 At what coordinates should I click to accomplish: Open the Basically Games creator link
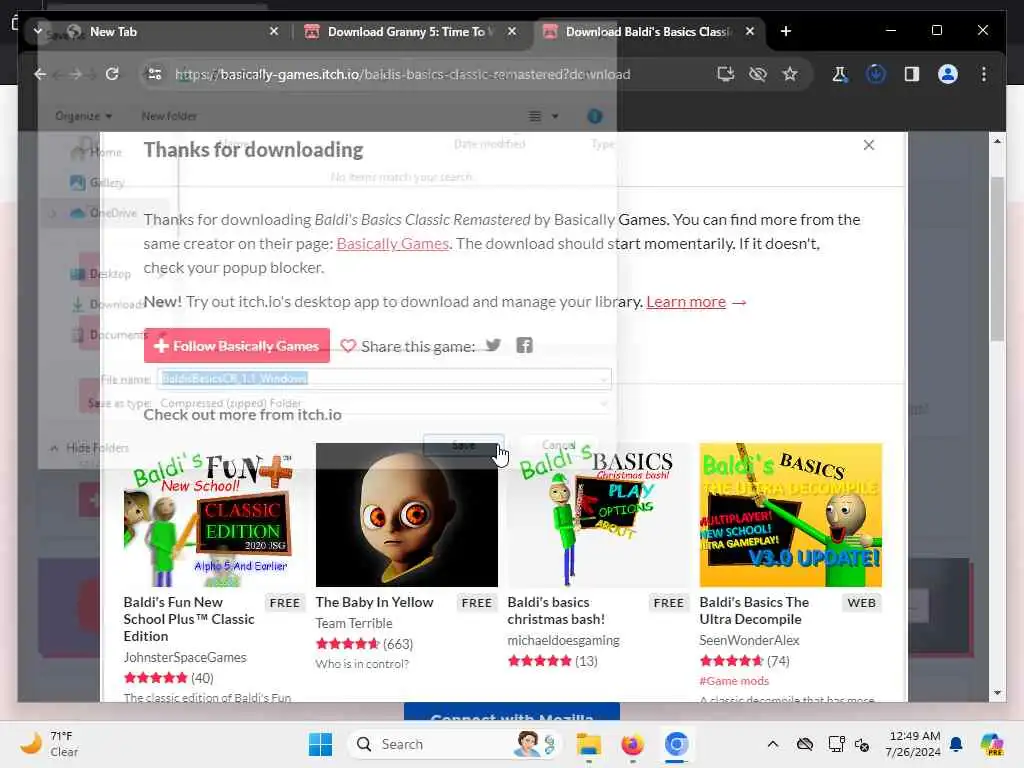(392, 244)
